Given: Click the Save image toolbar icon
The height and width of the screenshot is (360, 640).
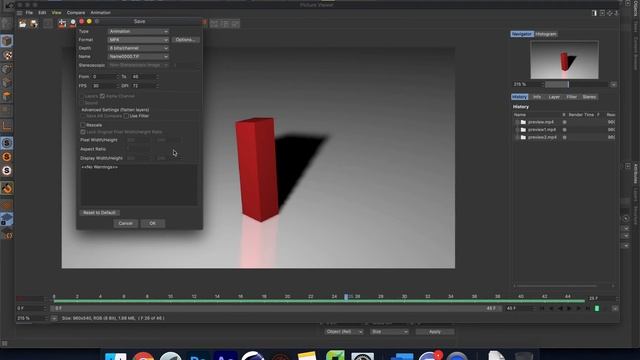Looking at the screenshot, I should (33, 24).
